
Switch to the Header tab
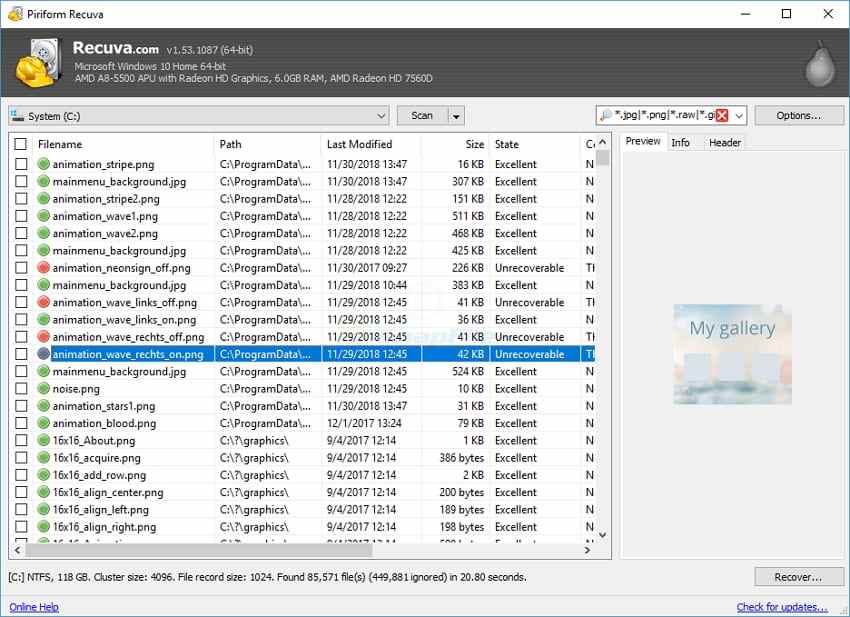pos(725,143)
